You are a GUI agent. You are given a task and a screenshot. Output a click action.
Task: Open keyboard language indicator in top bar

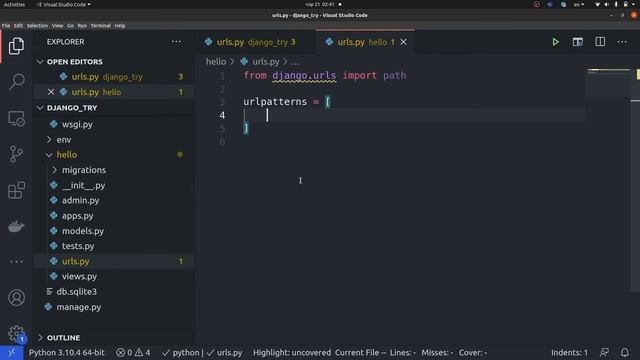[x=579, y=4]
